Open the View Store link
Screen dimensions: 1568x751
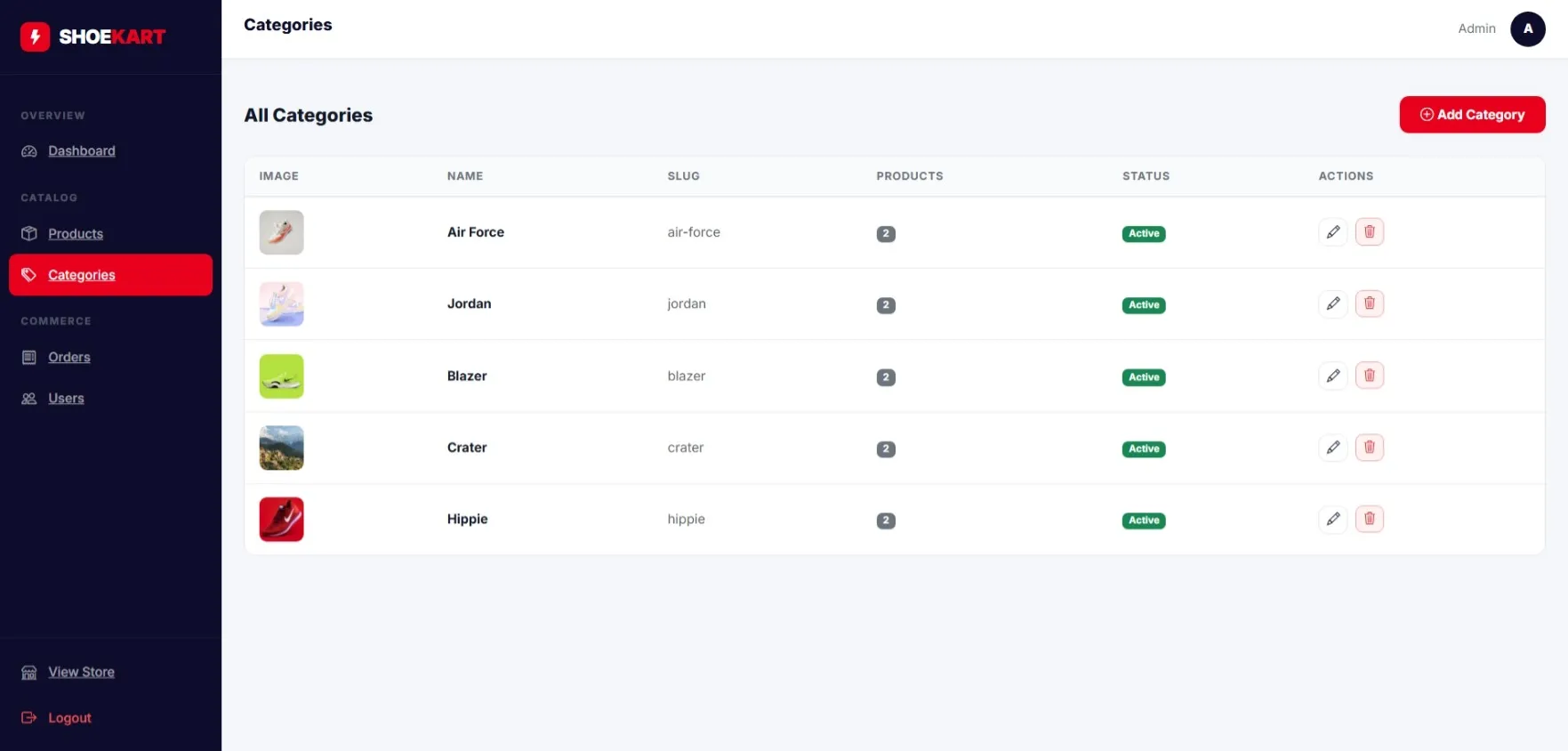(x=81, y=672)
